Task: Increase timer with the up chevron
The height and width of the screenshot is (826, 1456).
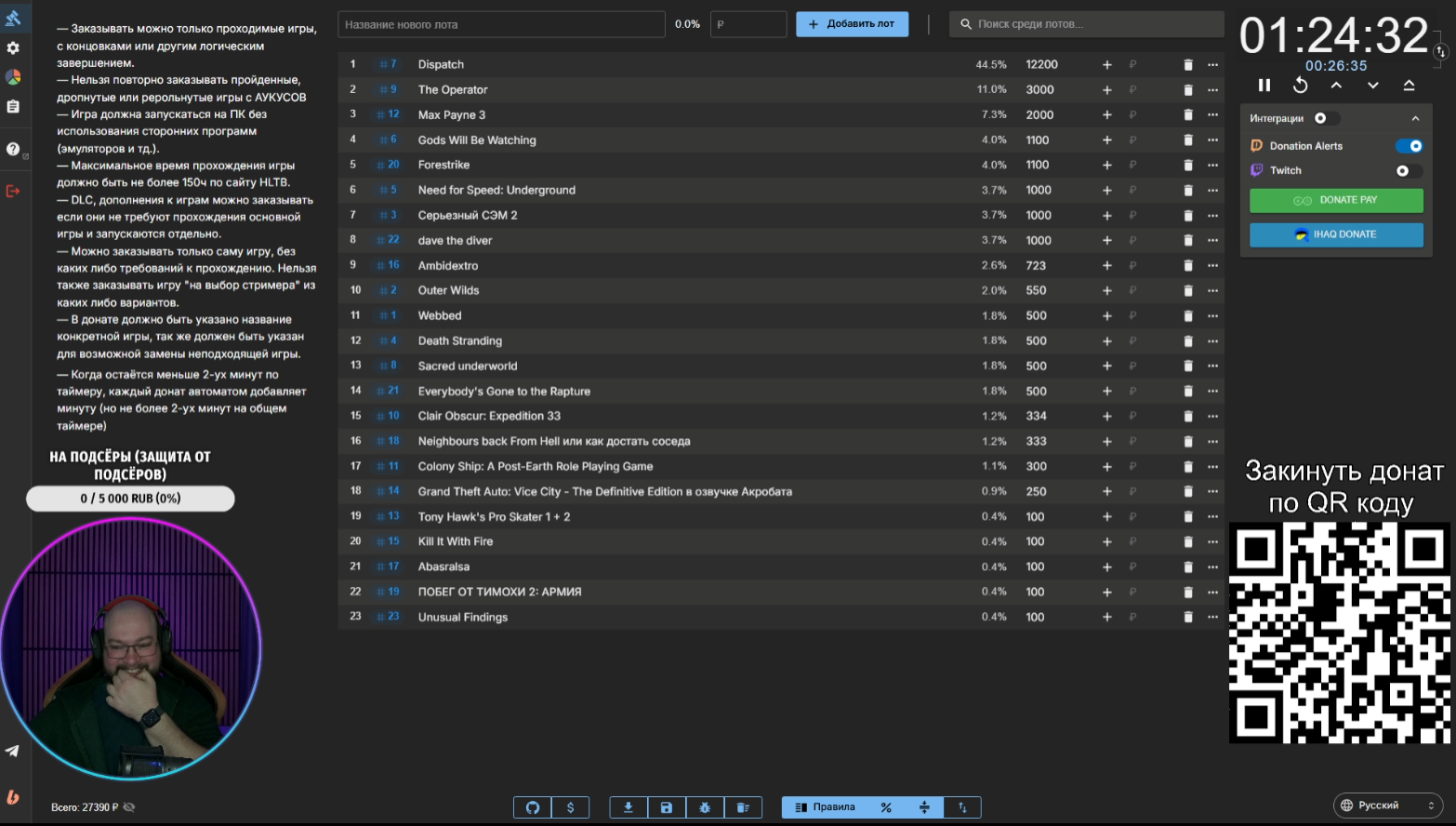Action: pos(1336,86)
